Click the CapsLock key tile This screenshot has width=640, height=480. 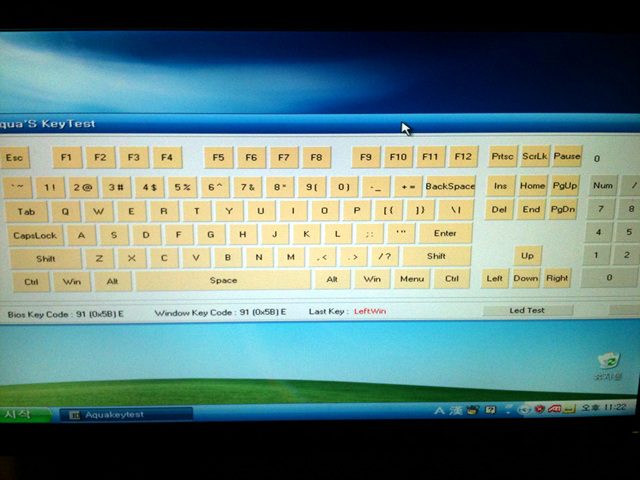[x=35, y=236]
